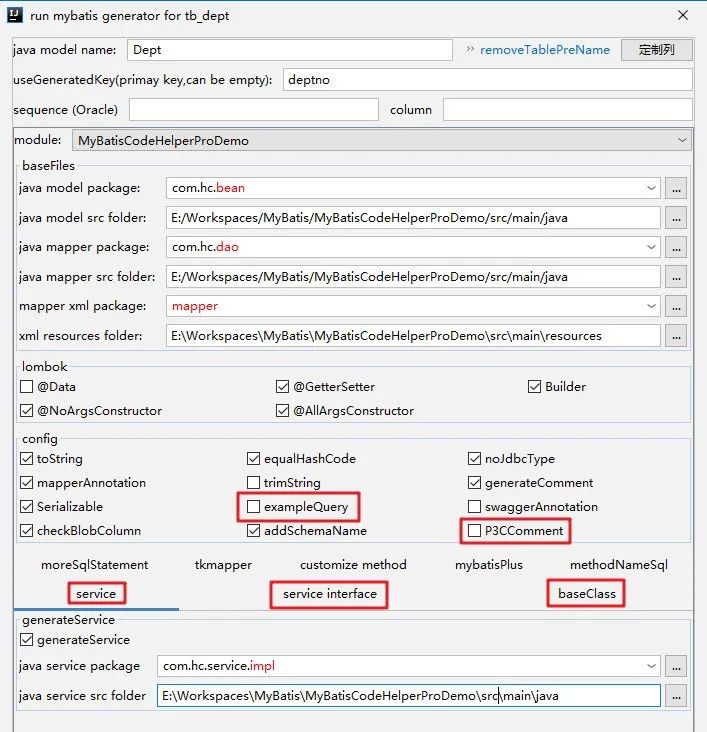Toggle the @AllArgsConstructor checkbox
707x732 pixels.
[283, 411]
